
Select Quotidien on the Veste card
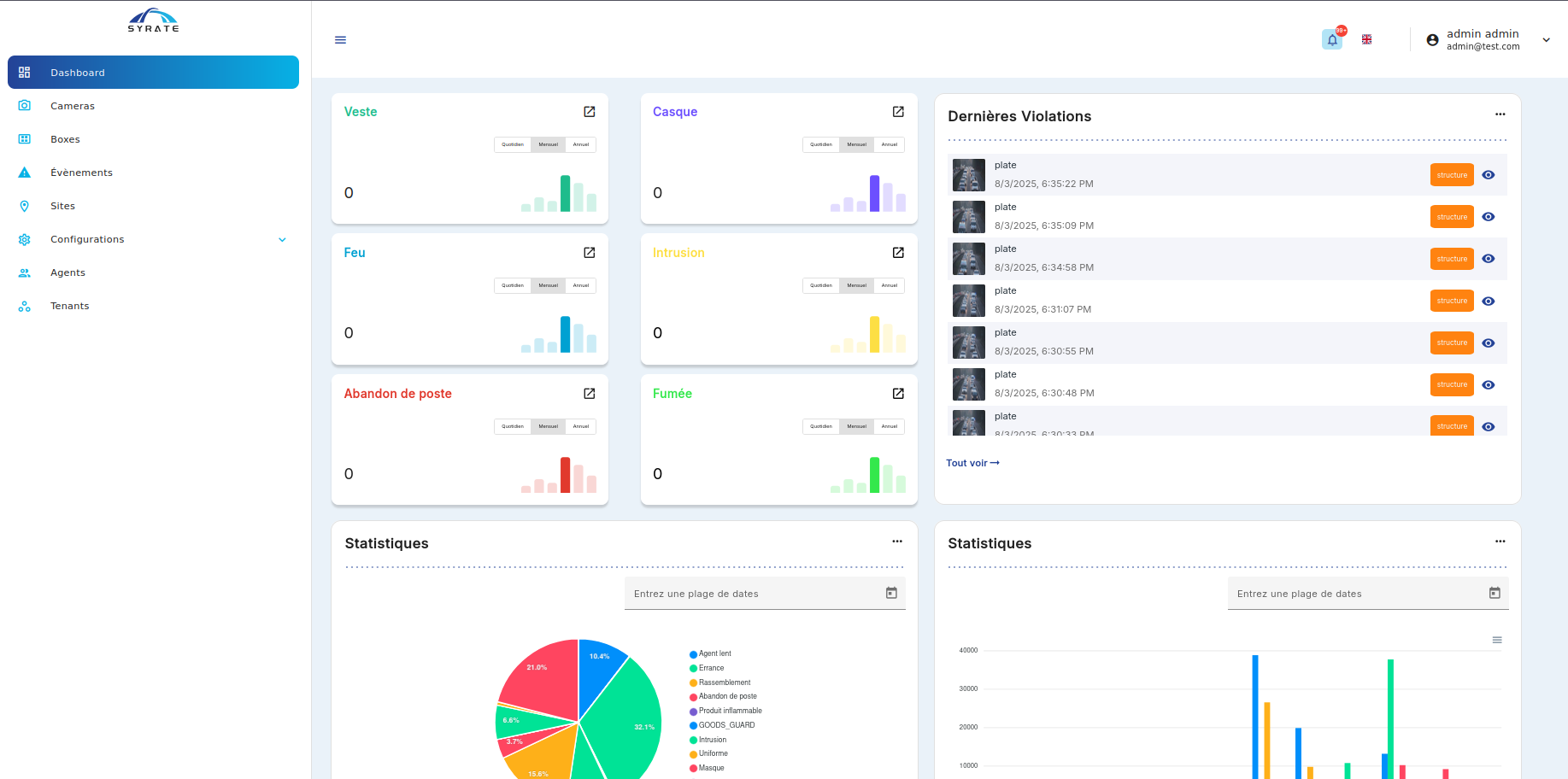click(513, 144)
